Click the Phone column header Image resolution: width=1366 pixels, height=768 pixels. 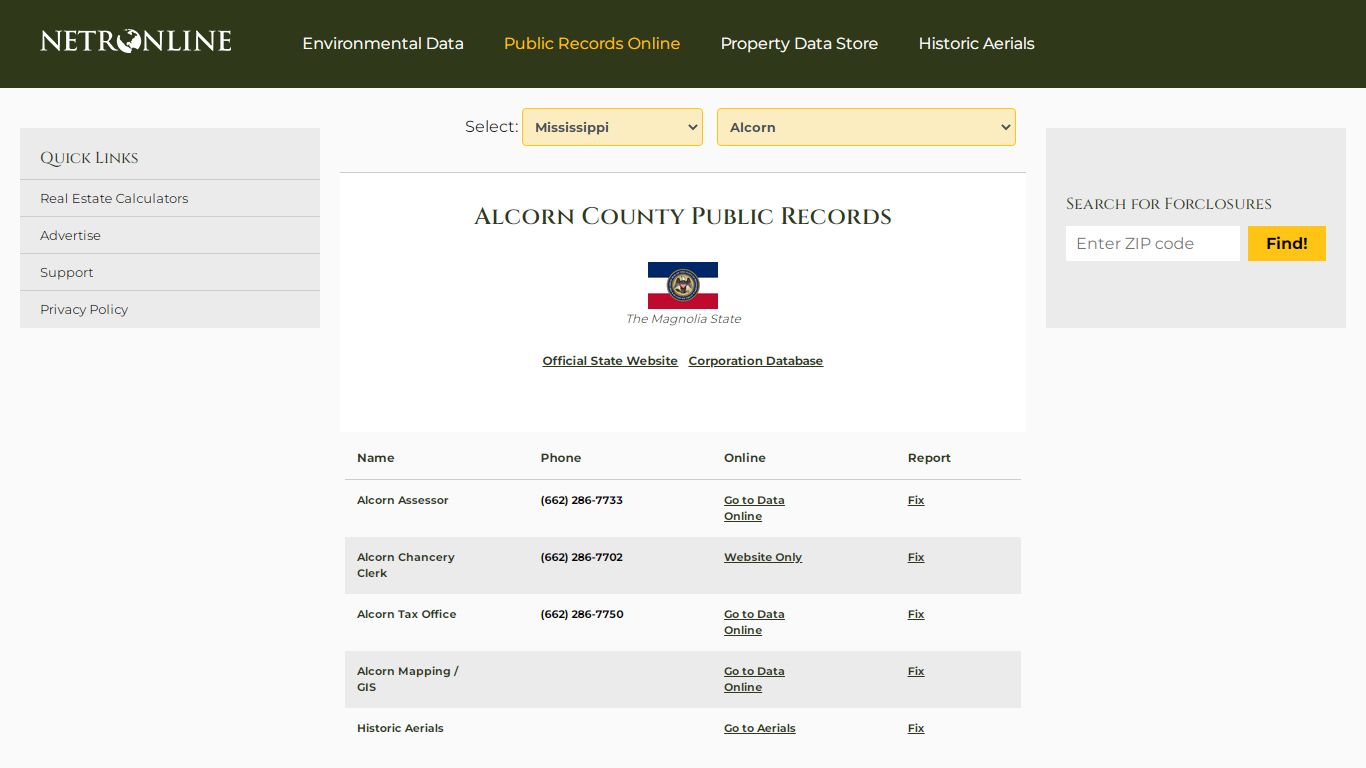click(x=561, y=458)
